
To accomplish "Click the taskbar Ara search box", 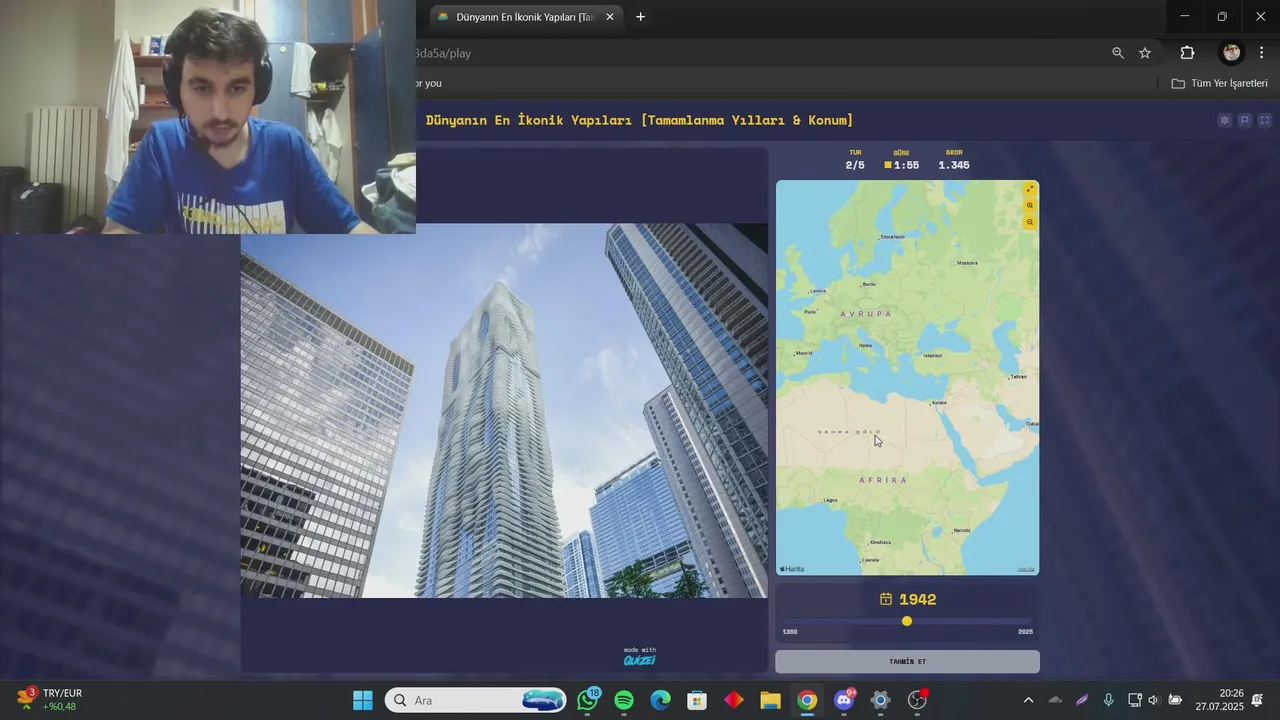I will (x=475, y=700).
